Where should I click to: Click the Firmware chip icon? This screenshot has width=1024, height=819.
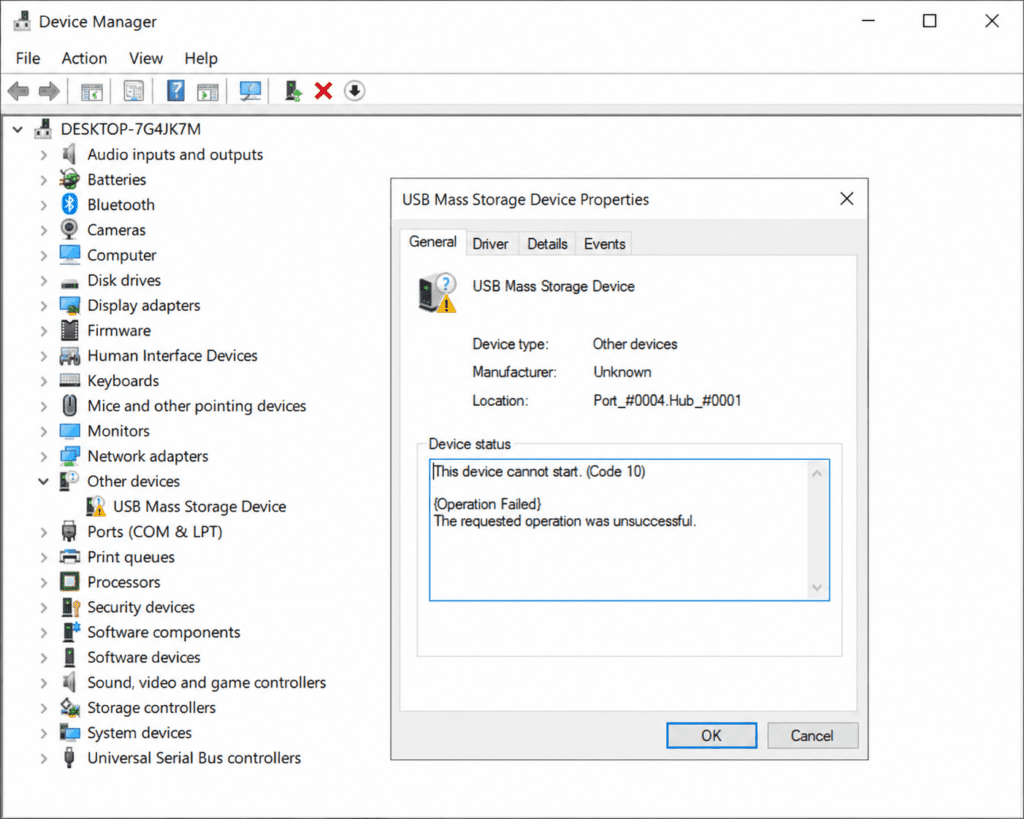(x=69, y=330)
